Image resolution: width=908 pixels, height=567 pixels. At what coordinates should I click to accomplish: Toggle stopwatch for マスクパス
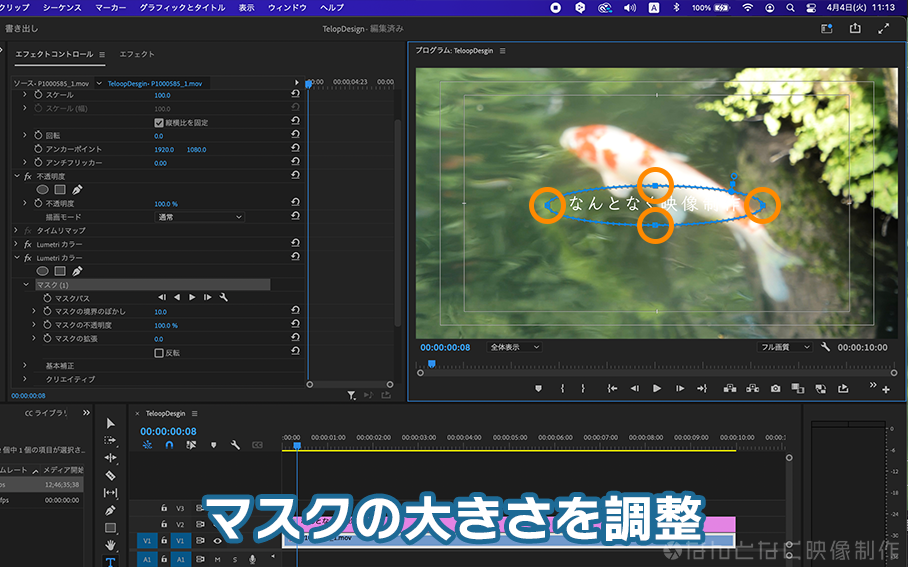click(x=47, y=298)
